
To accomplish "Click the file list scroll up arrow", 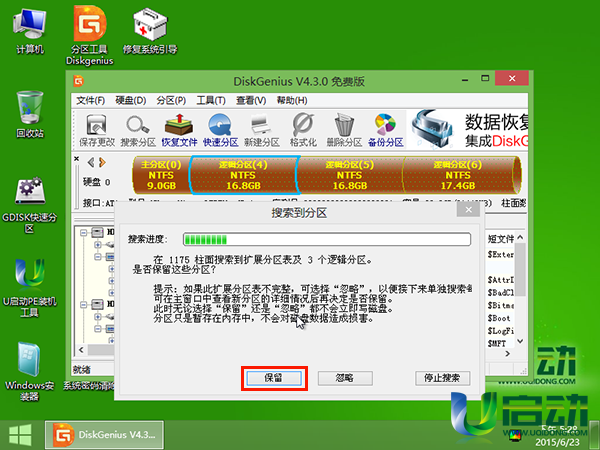I will 520,237.
